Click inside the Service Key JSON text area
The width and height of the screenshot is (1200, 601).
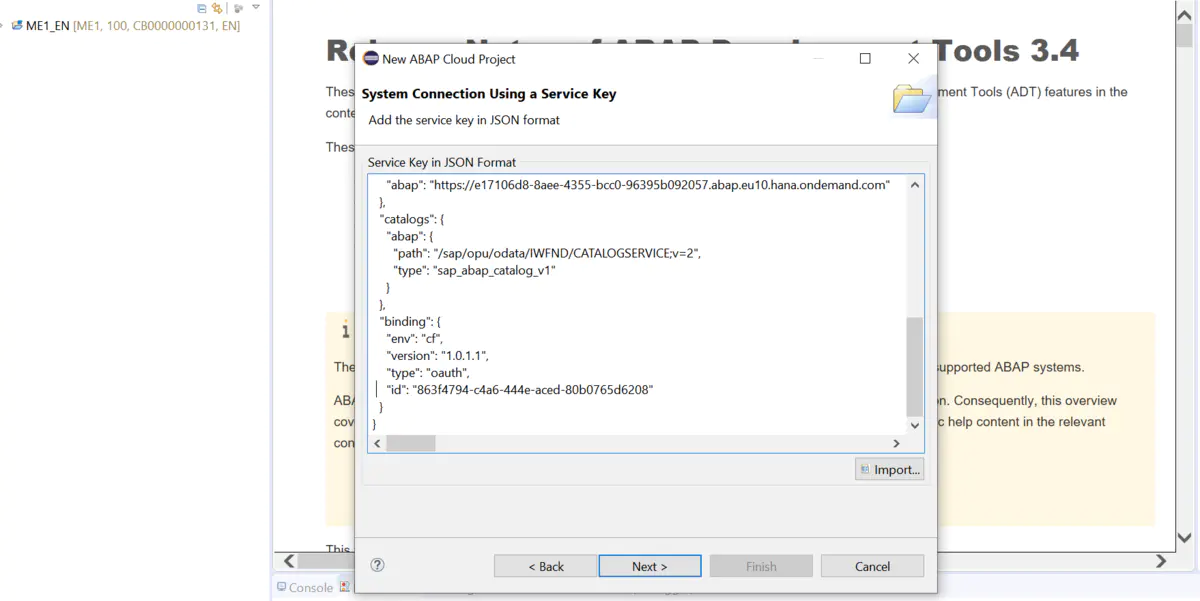coord(637,304)
